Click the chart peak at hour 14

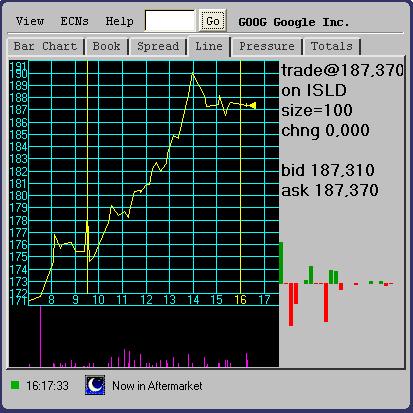click(193, 73)
